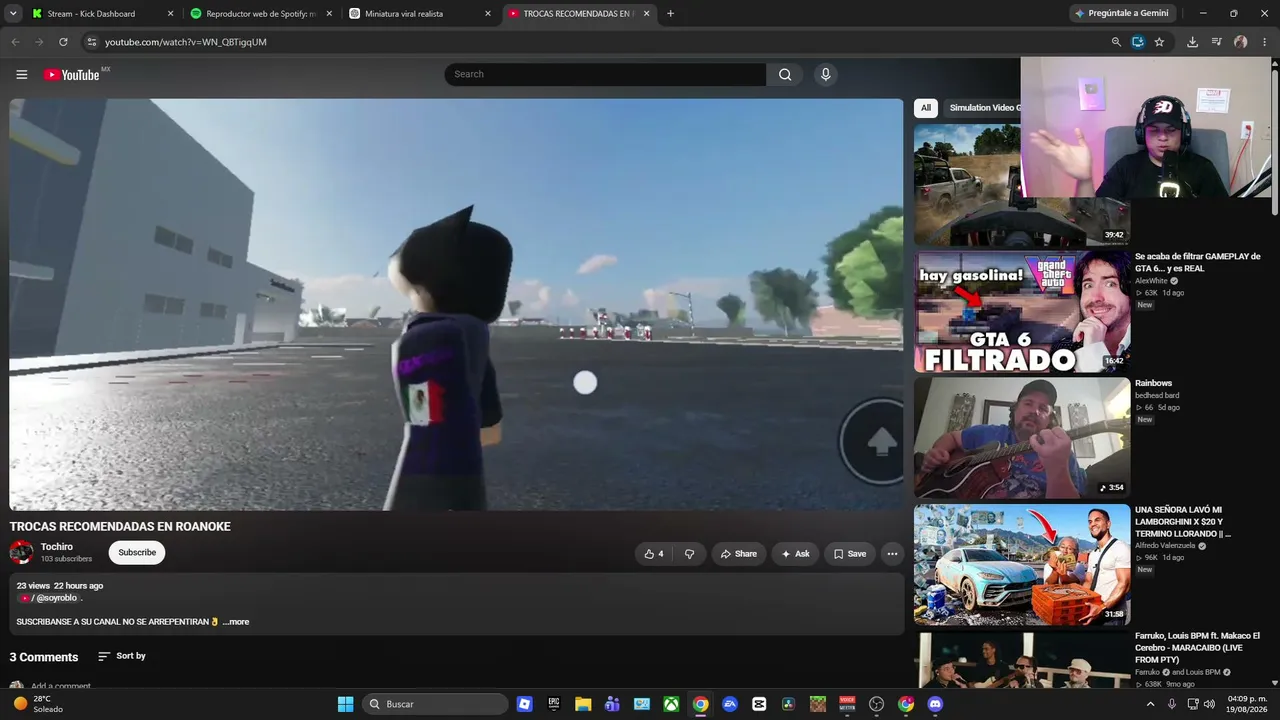The image size is (1280, 720).
Task: Open the Sort by comments dropdown
Action: tap(122, 656)
